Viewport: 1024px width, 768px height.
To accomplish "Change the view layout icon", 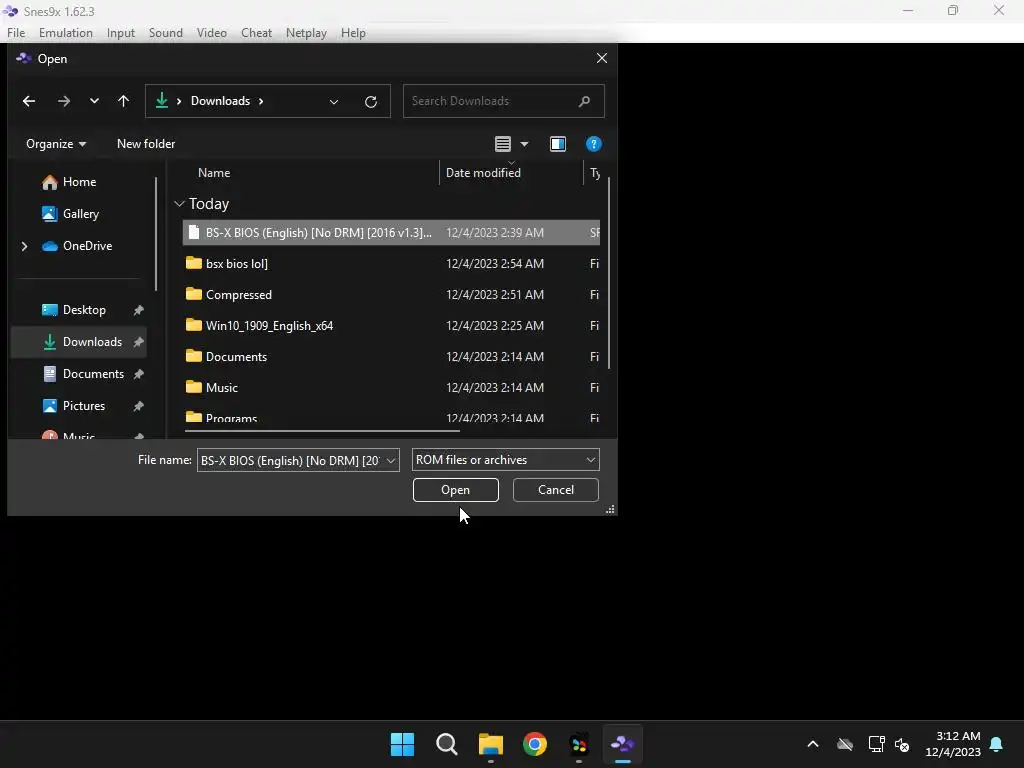I will pos(503,144).
